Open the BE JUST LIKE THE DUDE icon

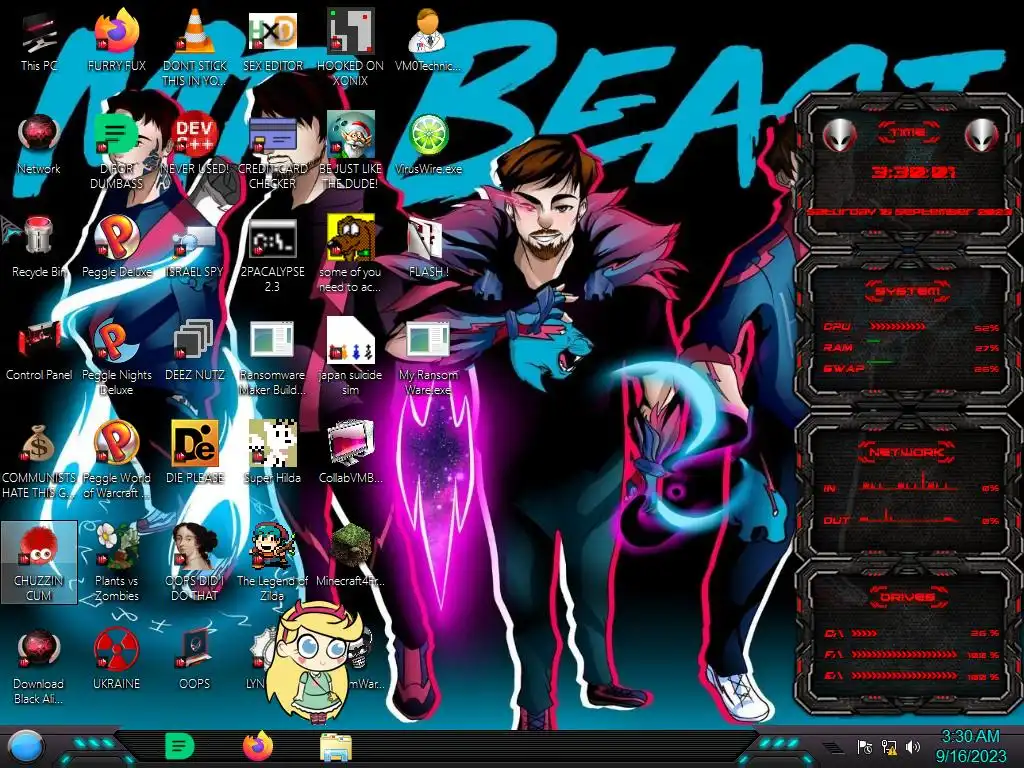click(x=351, y=151)
